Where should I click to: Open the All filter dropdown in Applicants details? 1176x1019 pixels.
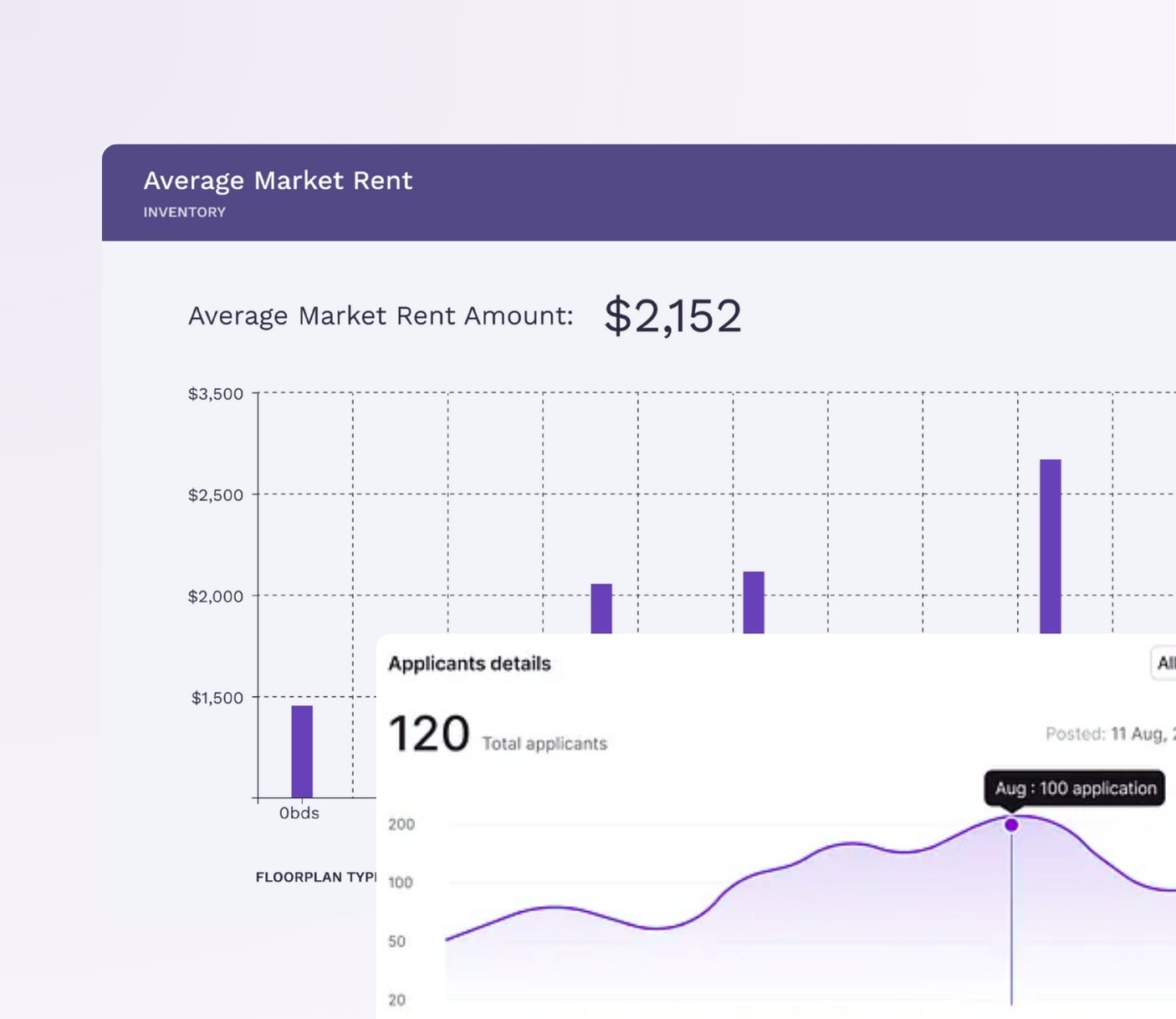tap(1164, 663)
